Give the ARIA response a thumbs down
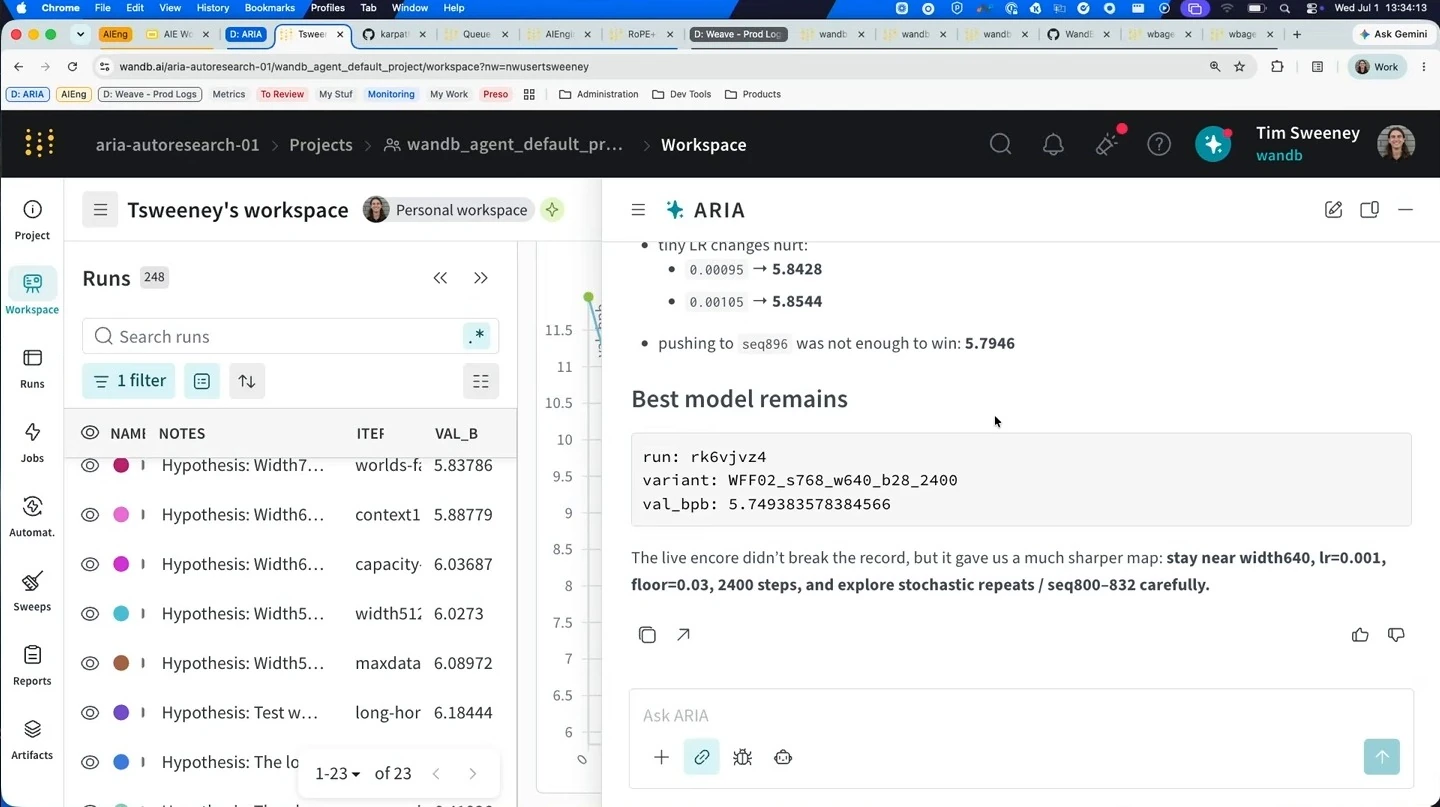Screen dimensions: 1440x807 pos(1396,635)
